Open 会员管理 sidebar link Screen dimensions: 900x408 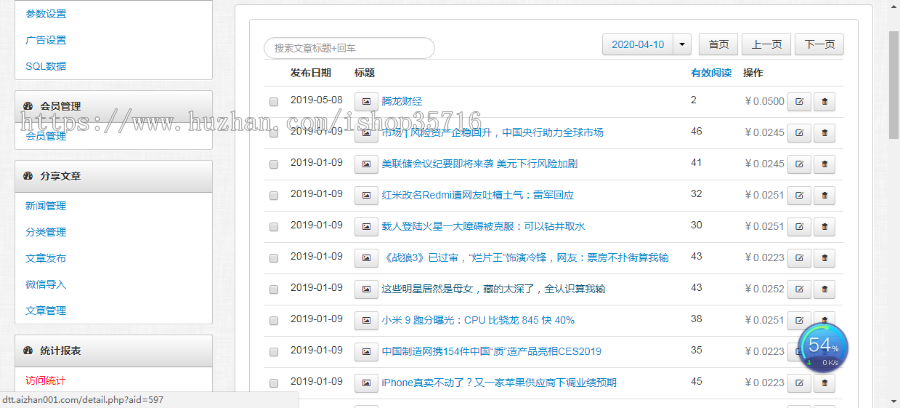coord(46,136)
